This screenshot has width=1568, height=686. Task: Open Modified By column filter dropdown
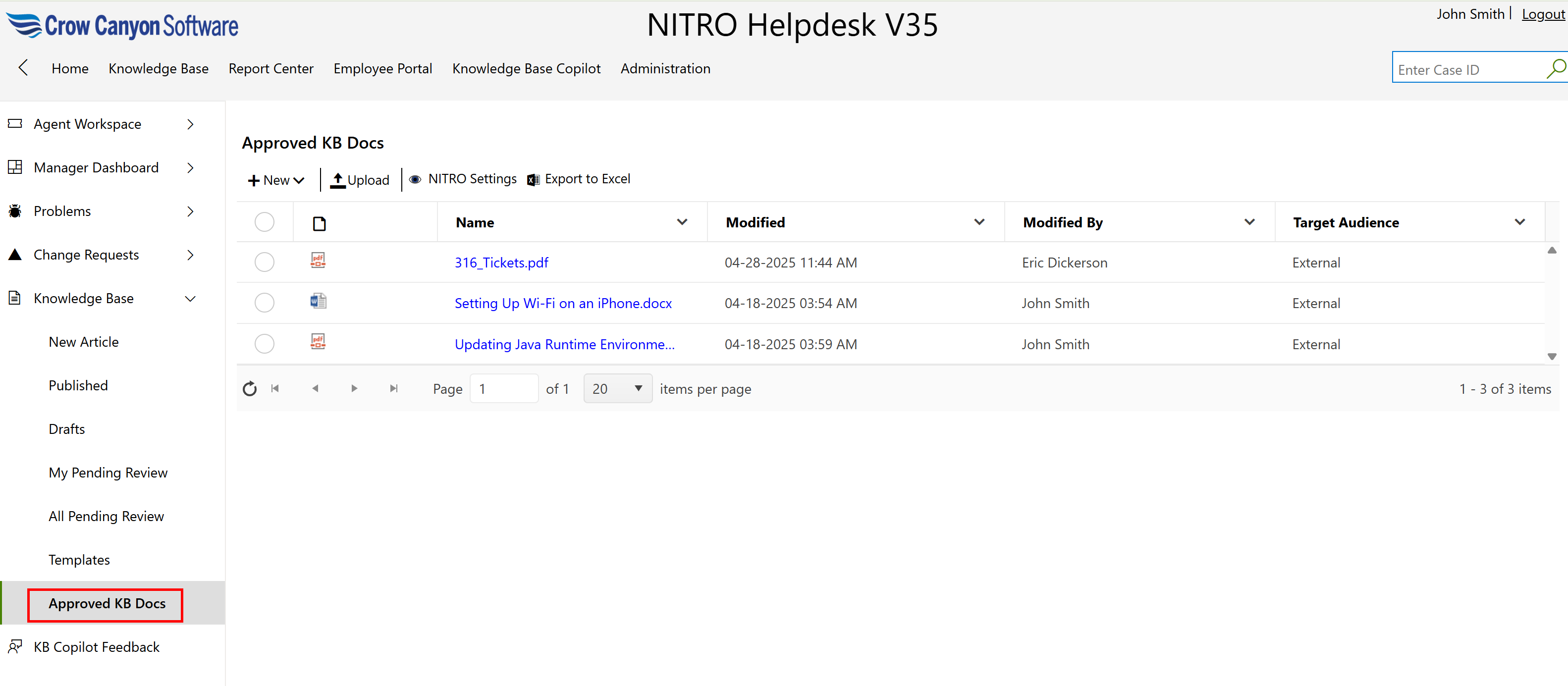coord(1249,222)
